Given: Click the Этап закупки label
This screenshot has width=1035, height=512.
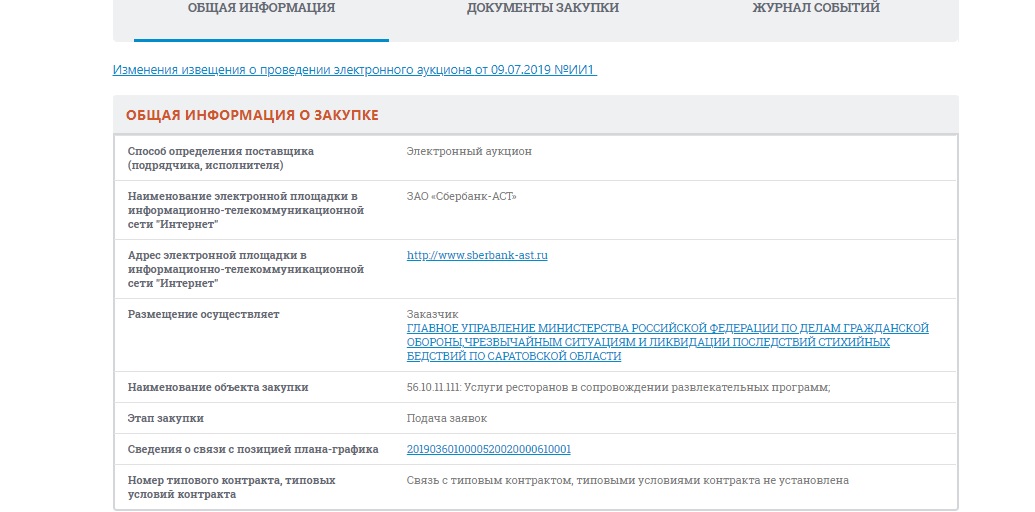Looking at the screenshot, I should pyautogui.click(x=173, y=418).
